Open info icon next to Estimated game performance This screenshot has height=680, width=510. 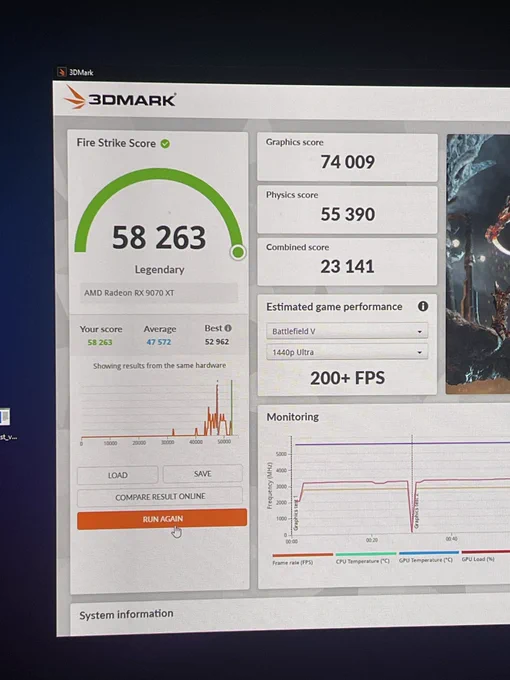[423, 306]
